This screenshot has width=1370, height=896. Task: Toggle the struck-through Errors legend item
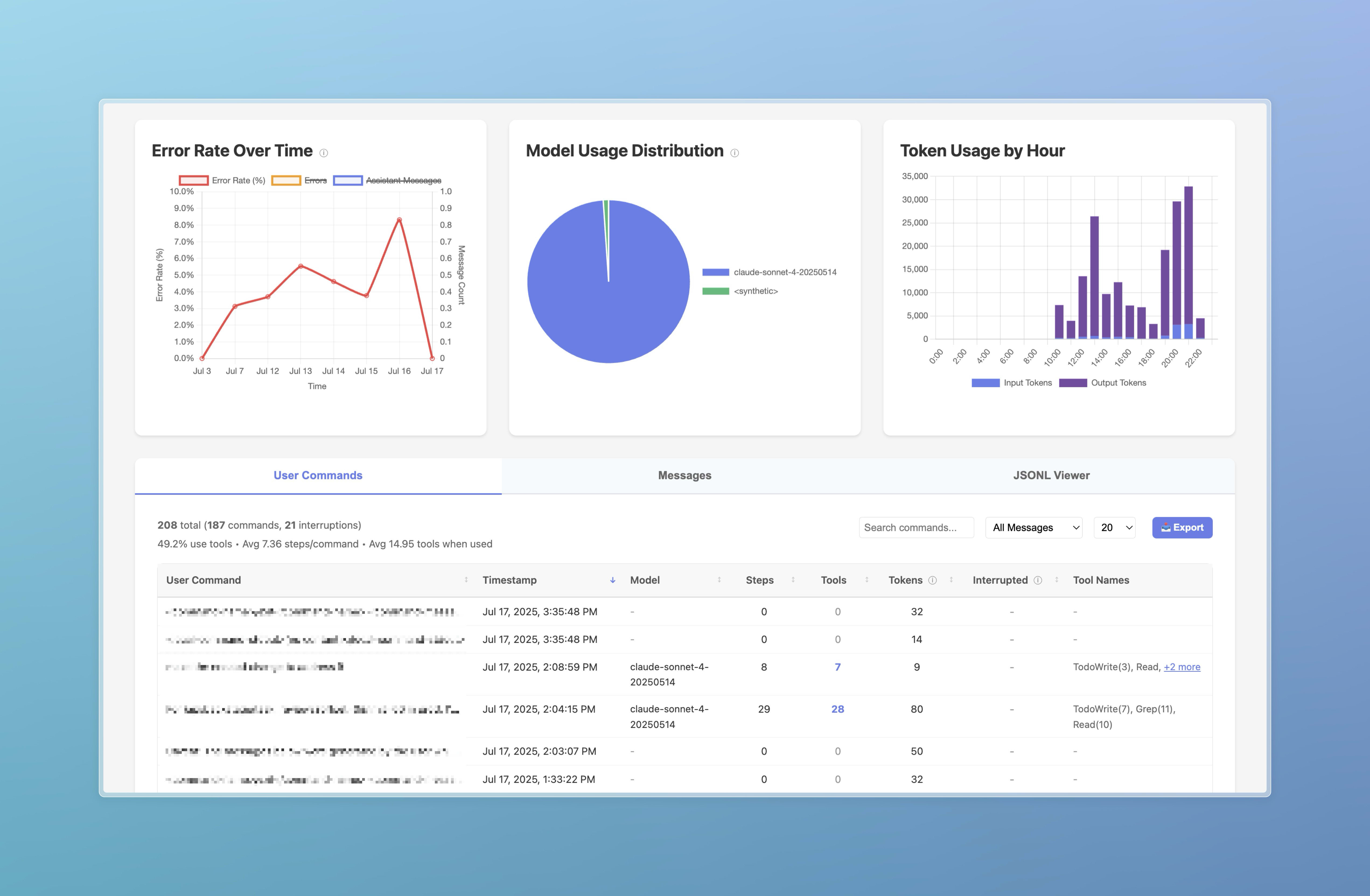tap(299, 180)
